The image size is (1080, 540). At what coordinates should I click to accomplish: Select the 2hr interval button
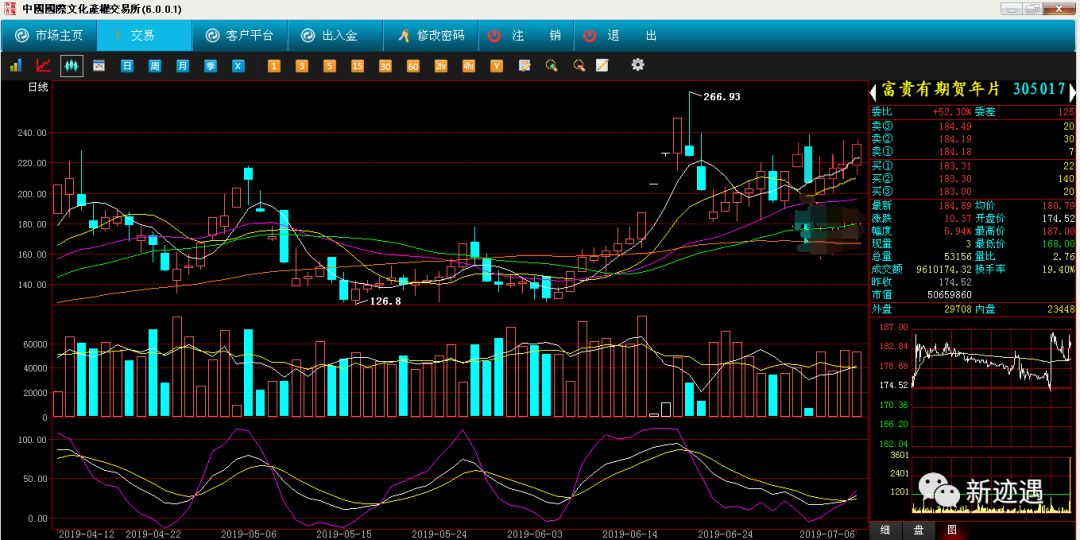pyautogui.click(x=441, y=66)
